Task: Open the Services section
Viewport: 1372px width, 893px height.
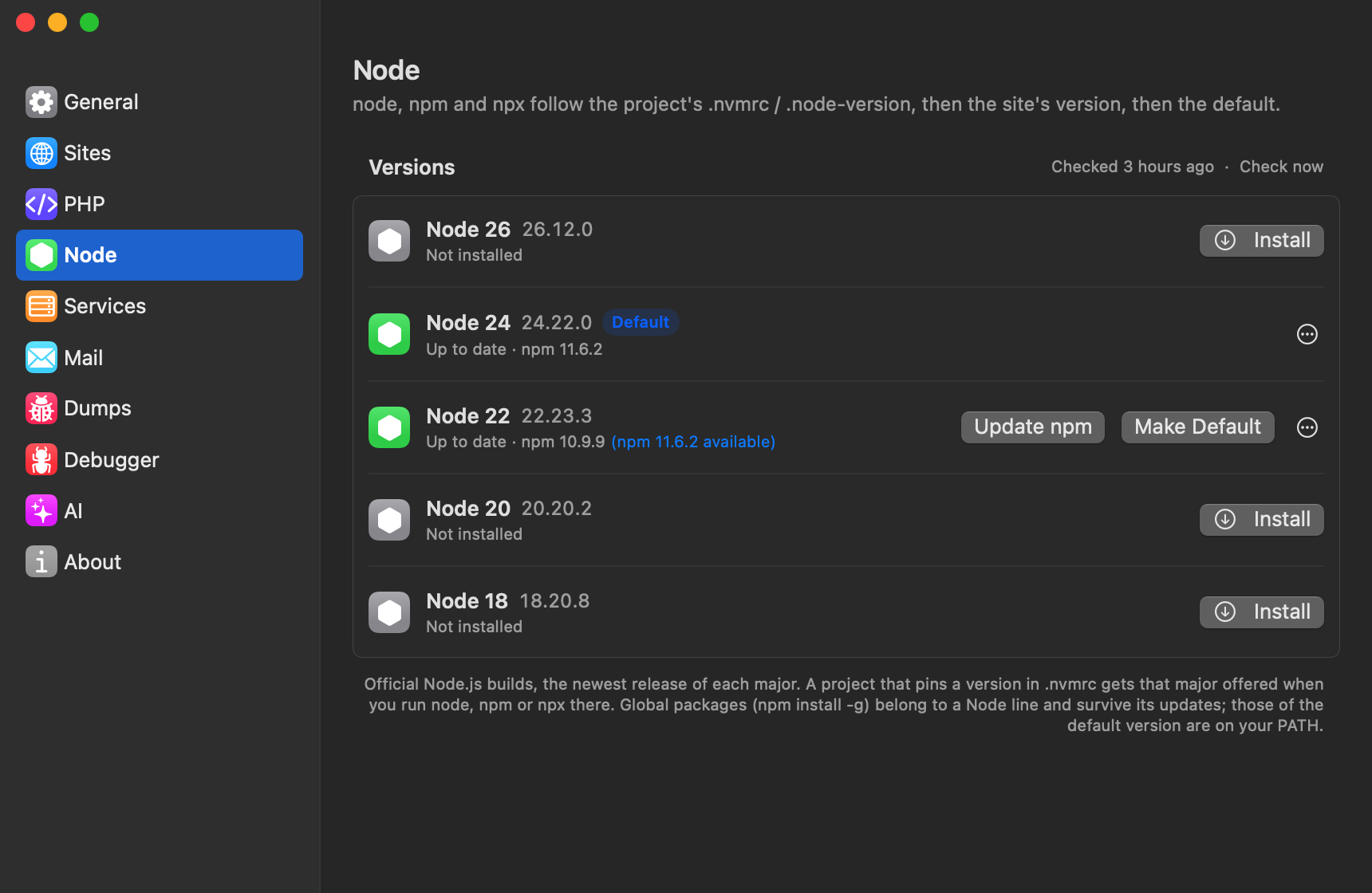Action: (x=160, y=306)
